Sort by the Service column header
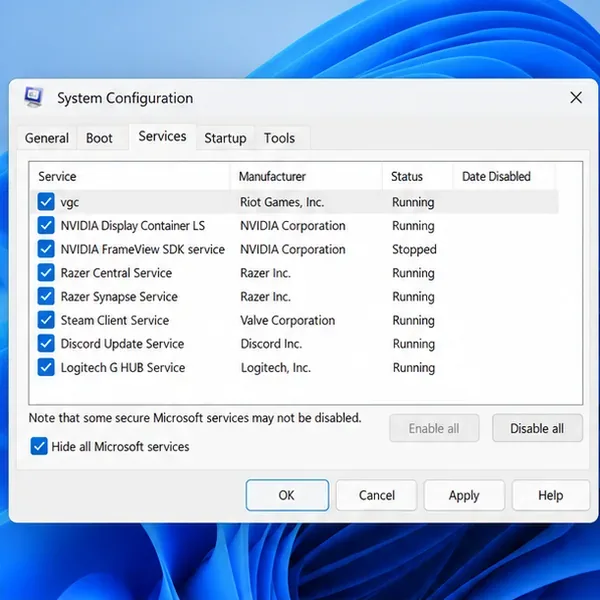Image resolution: width=600 pixels, height=600 pixels. (130, 176)
